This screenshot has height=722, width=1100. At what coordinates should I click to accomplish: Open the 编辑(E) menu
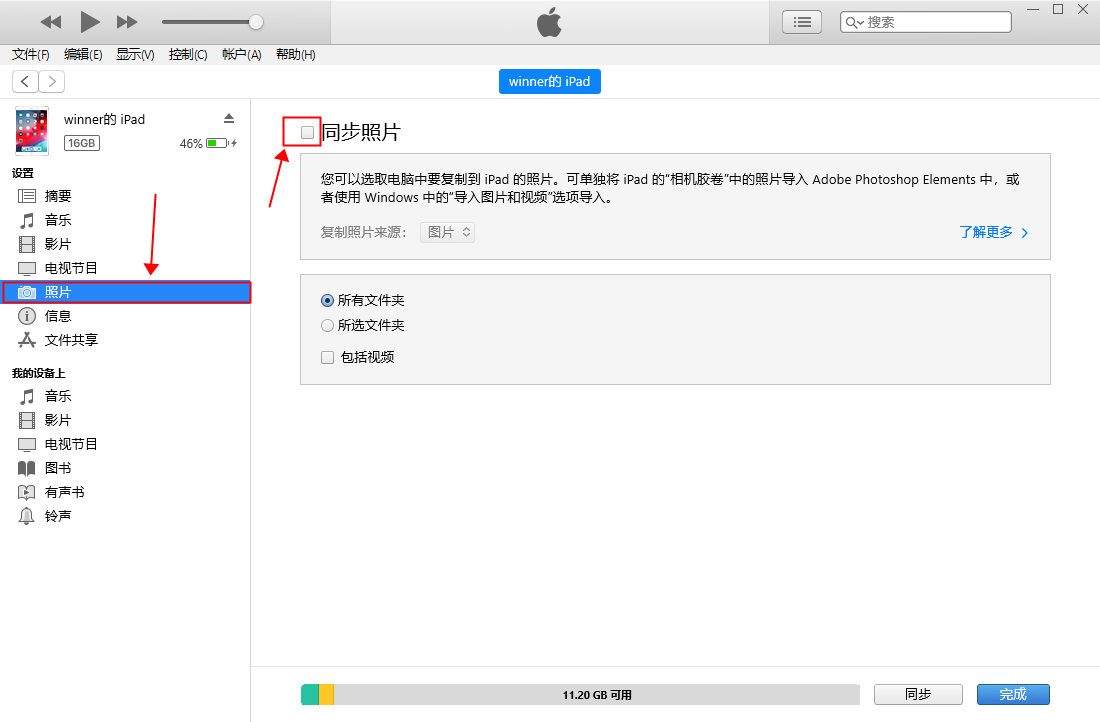coord(83,55)
